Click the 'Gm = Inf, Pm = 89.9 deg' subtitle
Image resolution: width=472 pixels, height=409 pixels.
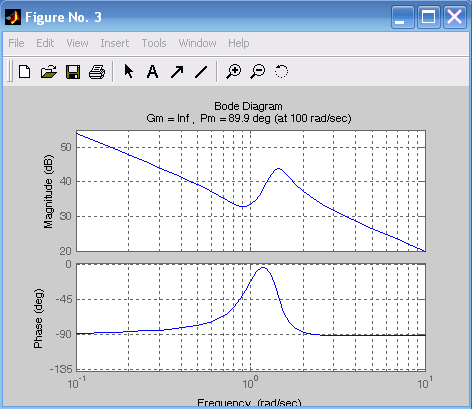(249, 118)
